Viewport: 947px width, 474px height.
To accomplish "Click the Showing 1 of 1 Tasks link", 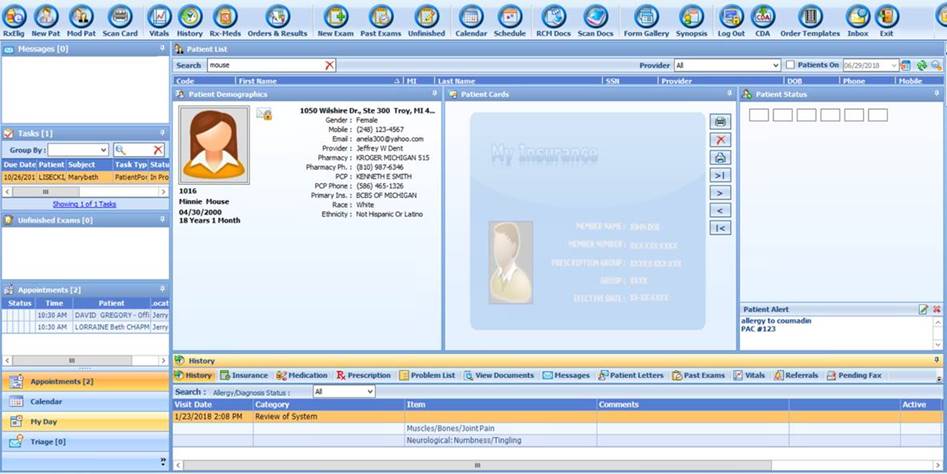I will (x=85, y=205).
